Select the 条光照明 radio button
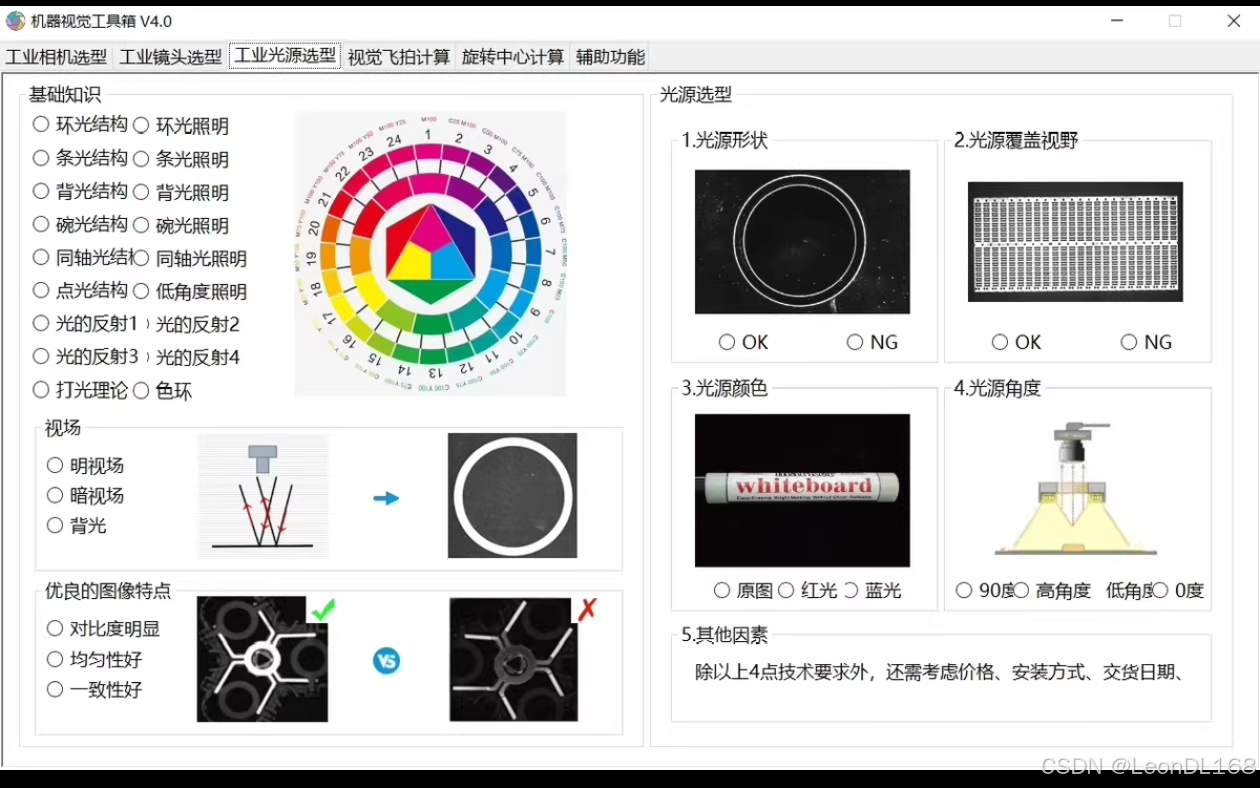 tap(140, 158)
